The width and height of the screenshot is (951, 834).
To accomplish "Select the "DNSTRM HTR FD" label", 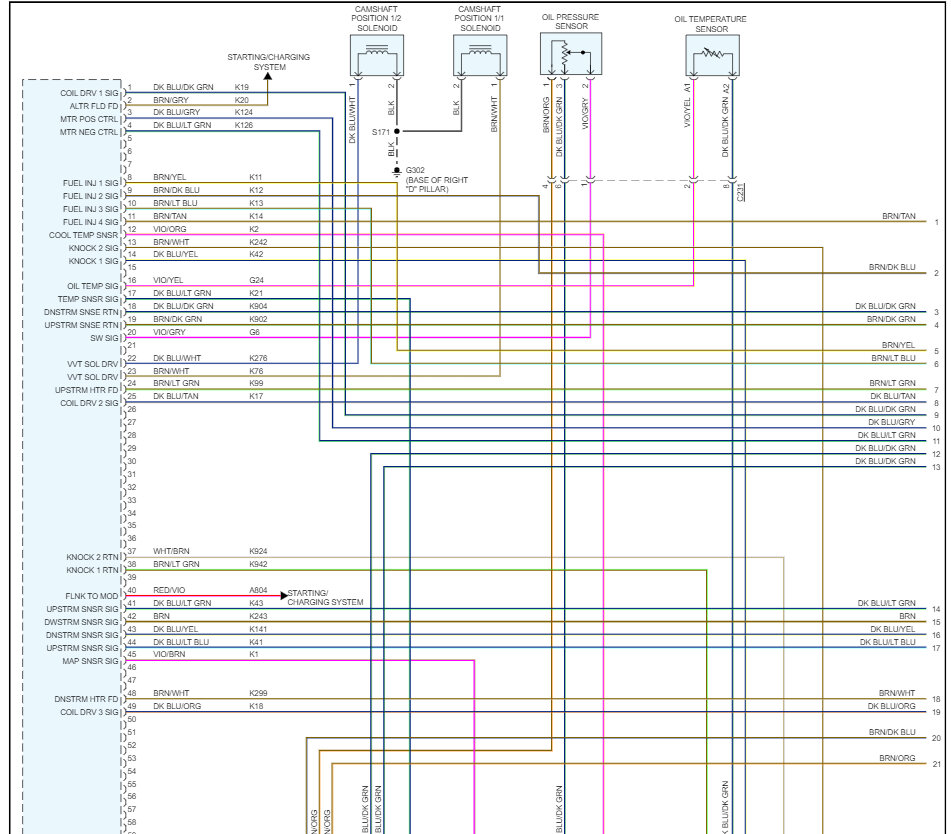I will 86,699.
